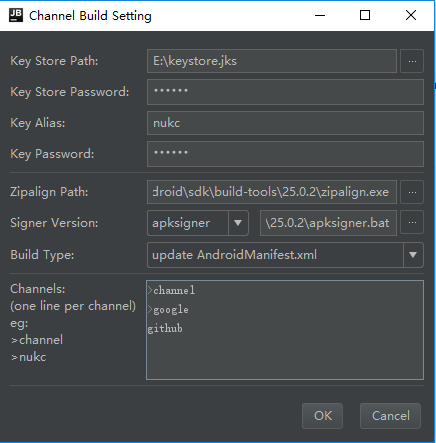Browse for apksigner.bat path
The image size is (436, 443).
(412, 223)
